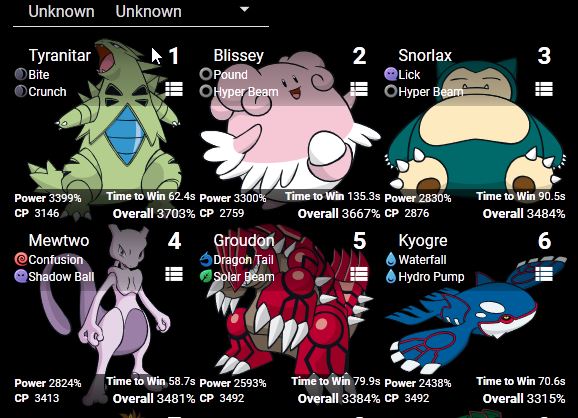Select the Tyranitar name label
The width and height of the screenshot is (578, 418).
click(60, 56)
